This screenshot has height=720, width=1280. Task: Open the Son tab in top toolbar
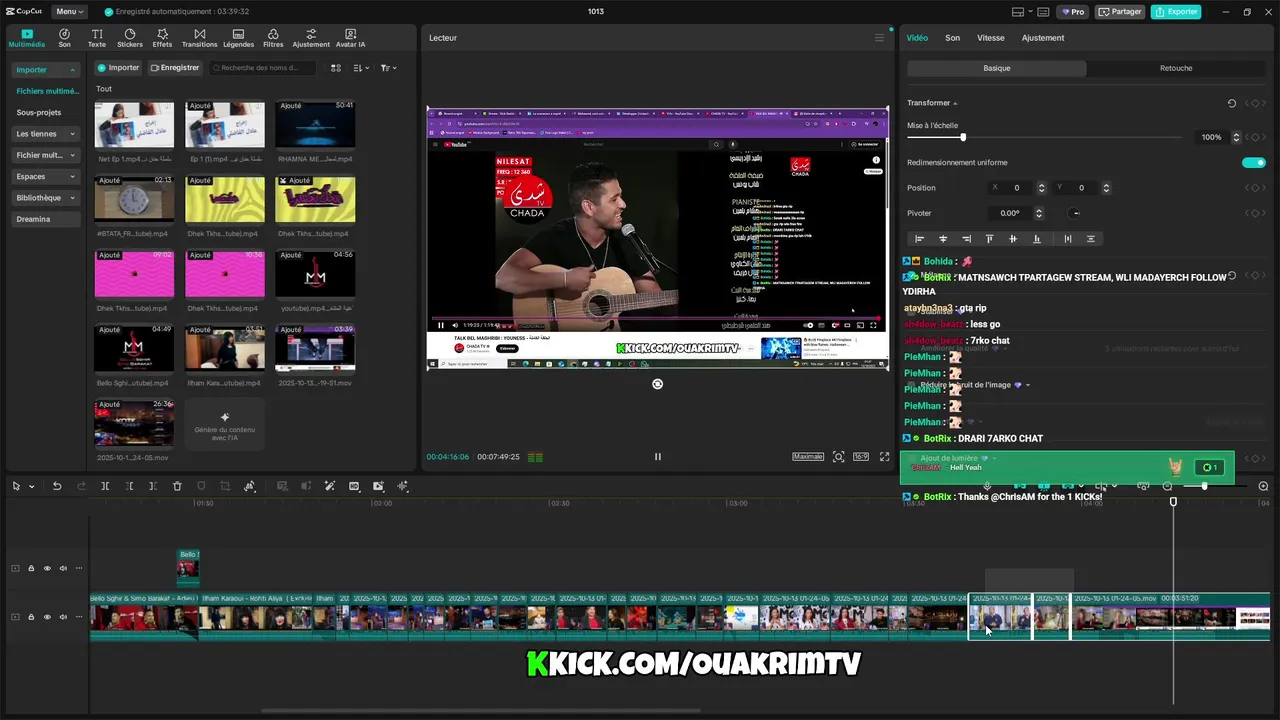tap(64, 38)
